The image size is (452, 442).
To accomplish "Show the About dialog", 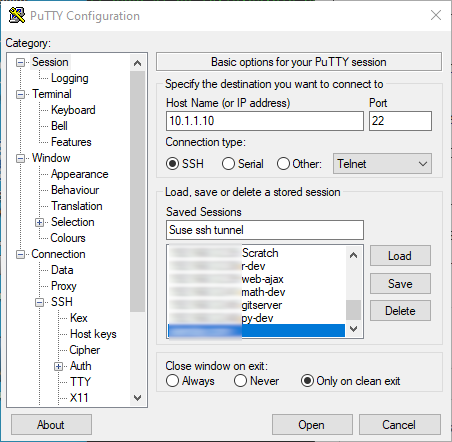I will 51,425.
